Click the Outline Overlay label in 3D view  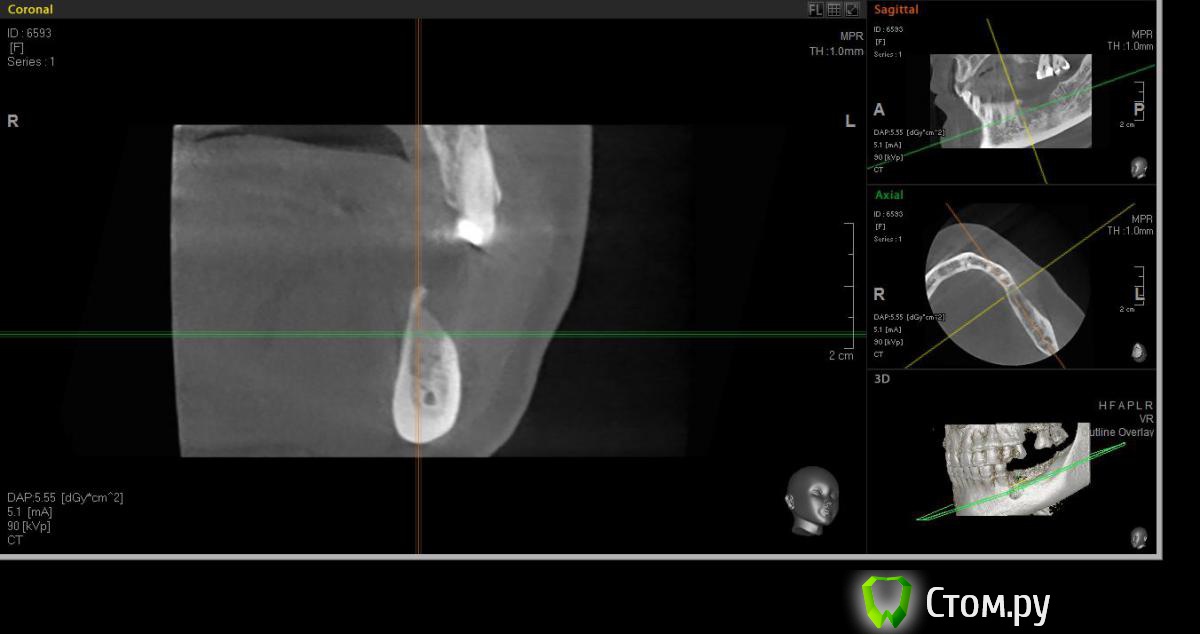(1118, 432)
